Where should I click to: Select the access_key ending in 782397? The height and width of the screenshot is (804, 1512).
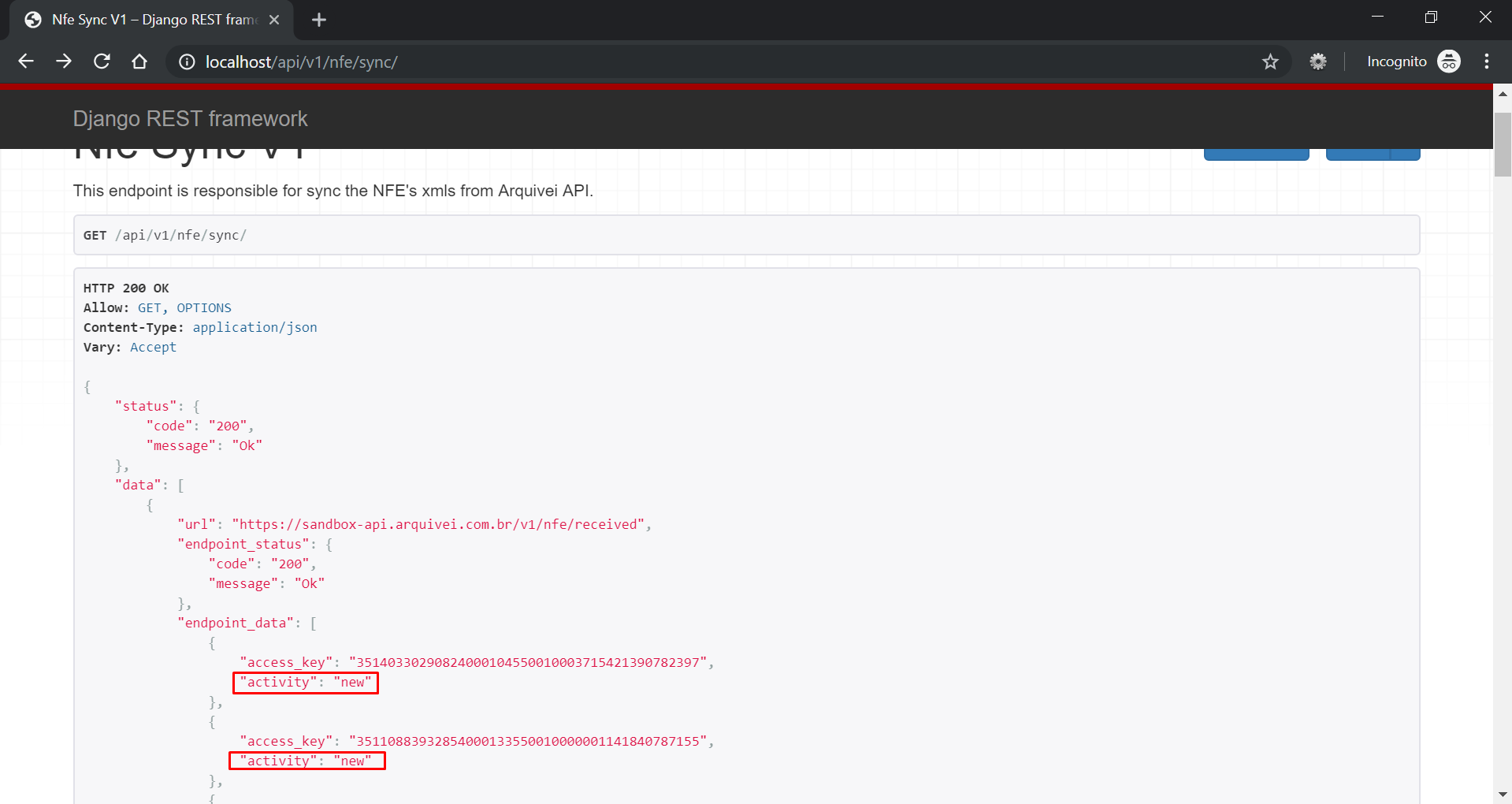[x=528, y=662]
